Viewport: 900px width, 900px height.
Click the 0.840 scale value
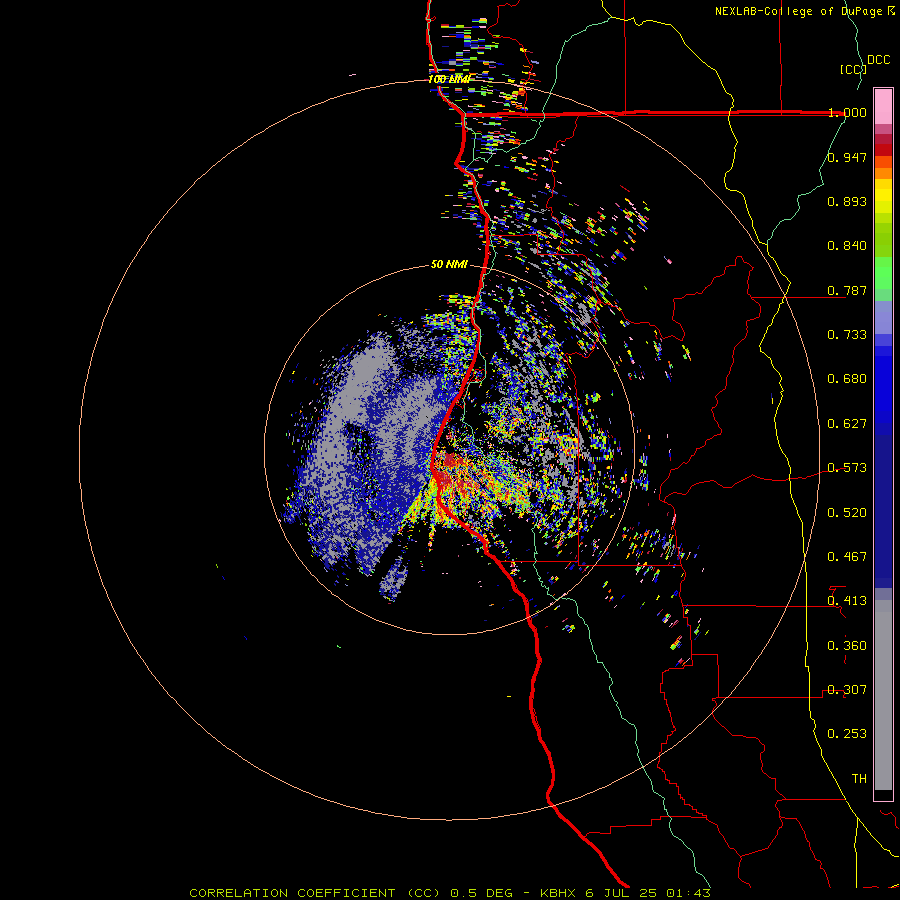pyautogui.click(x=847, y=246)
